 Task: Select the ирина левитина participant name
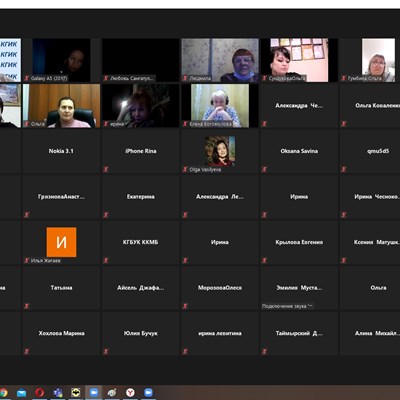[x=220, y=333]
